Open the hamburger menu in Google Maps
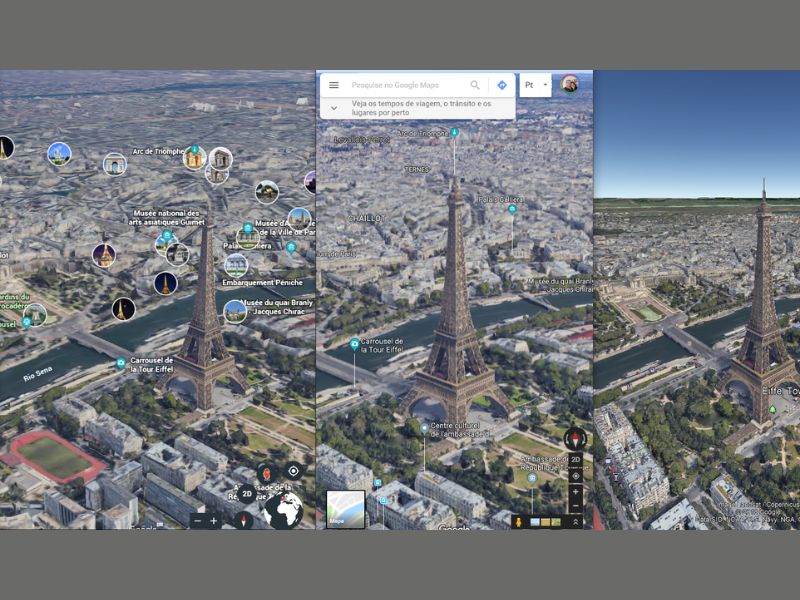Screen dimensions: 800x600 coord(334,85)
